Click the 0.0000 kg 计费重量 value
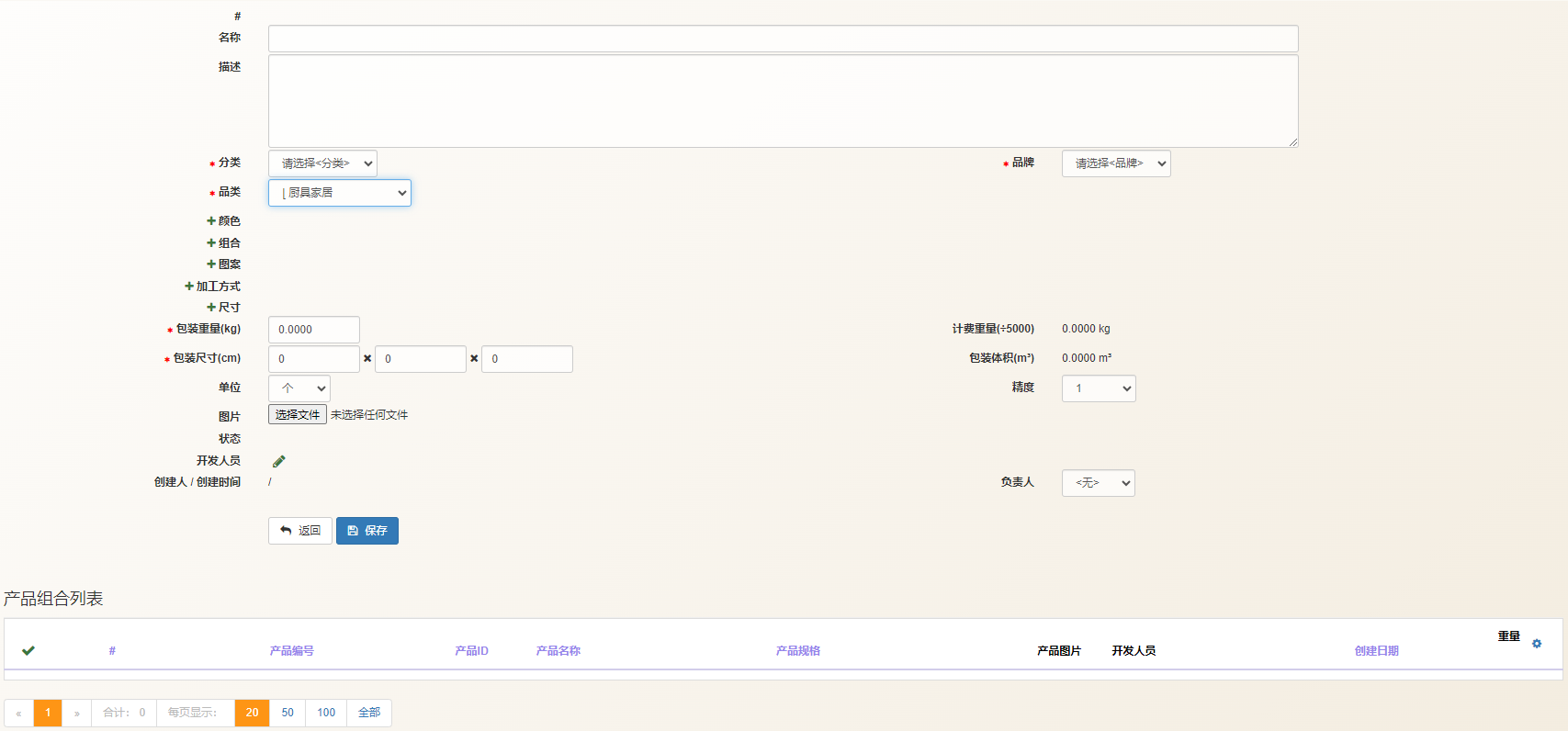The width and height of the screenshot is (1568, 731). pos(1086,329)
